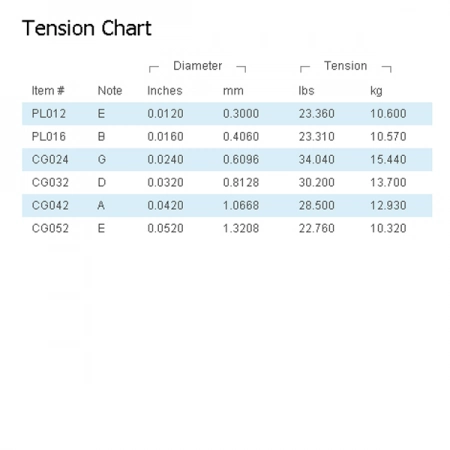Click the 0.8128 mm diameter value
The image size is (450, 450).
[241, 183]
